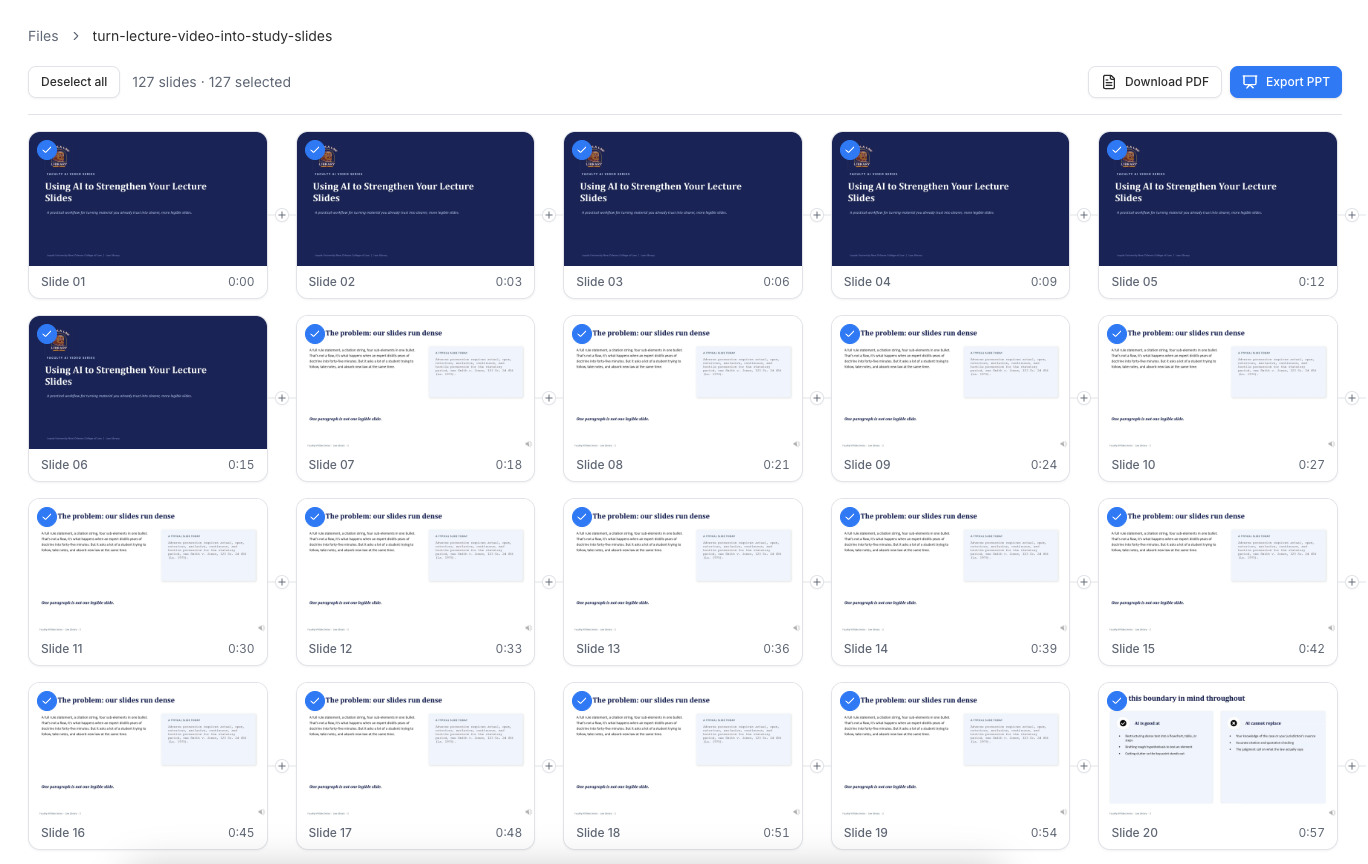This screenshot has height=864, width=1368.
Task: Click speaker icon on Slide 16
Action: pos(261,812)
